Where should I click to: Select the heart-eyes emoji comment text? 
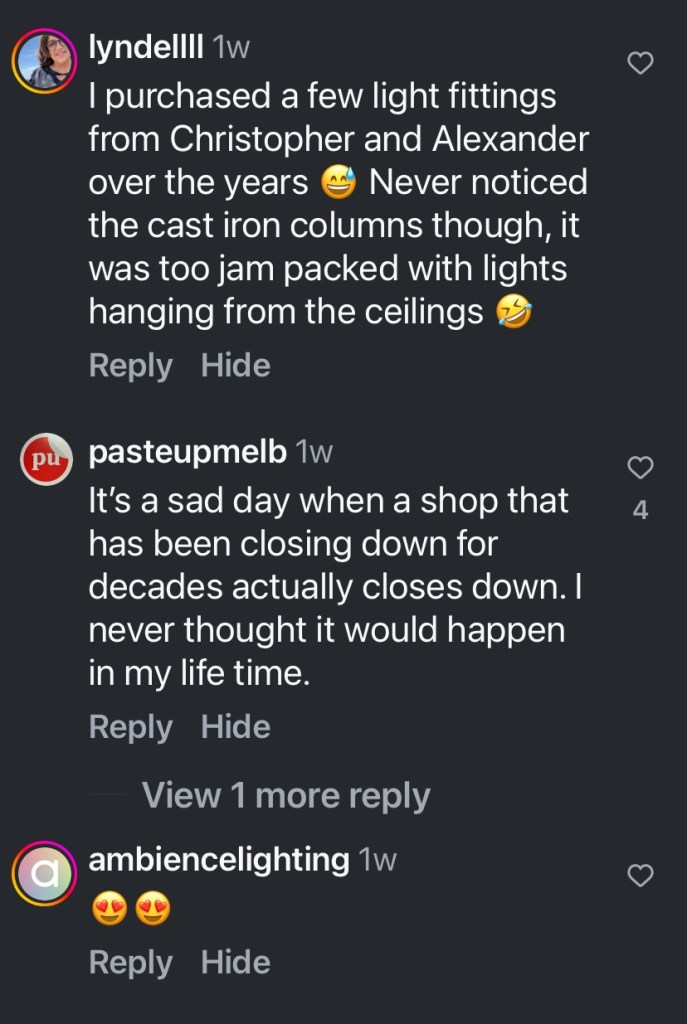point(131,910)
